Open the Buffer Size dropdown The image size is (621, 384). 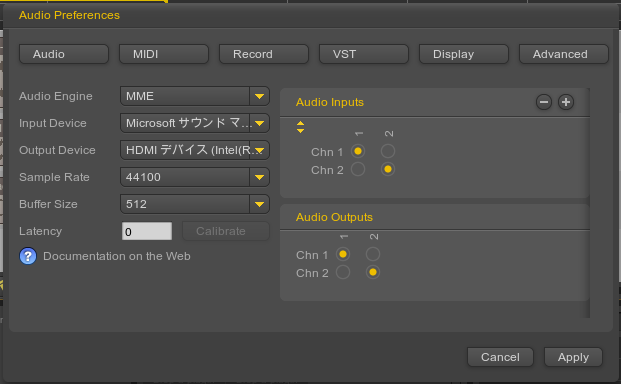pyautogui.click(x=195, y=204)
